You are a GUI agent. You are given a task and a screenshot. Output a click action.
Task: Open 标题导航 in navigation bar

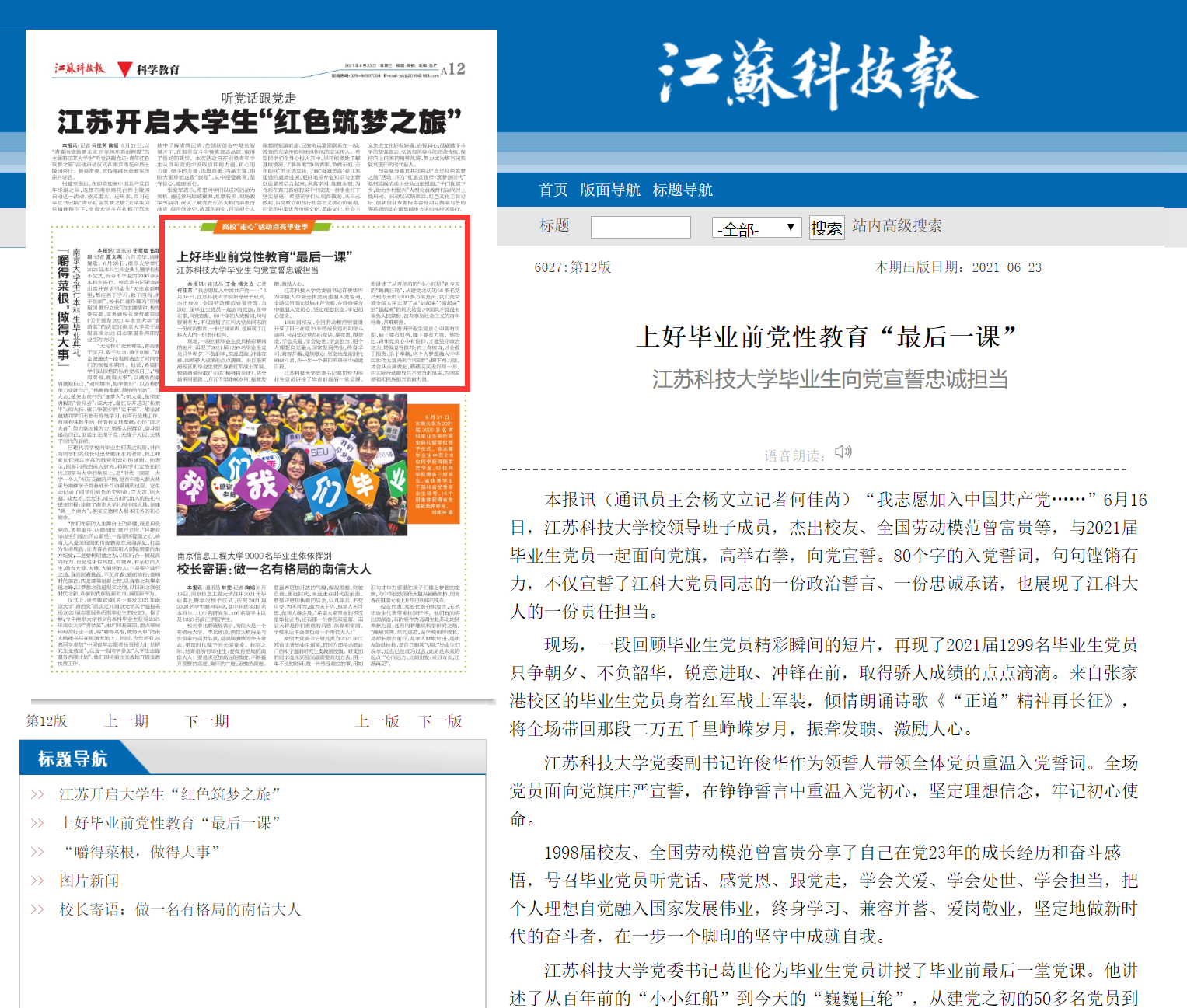coord(683,190)
